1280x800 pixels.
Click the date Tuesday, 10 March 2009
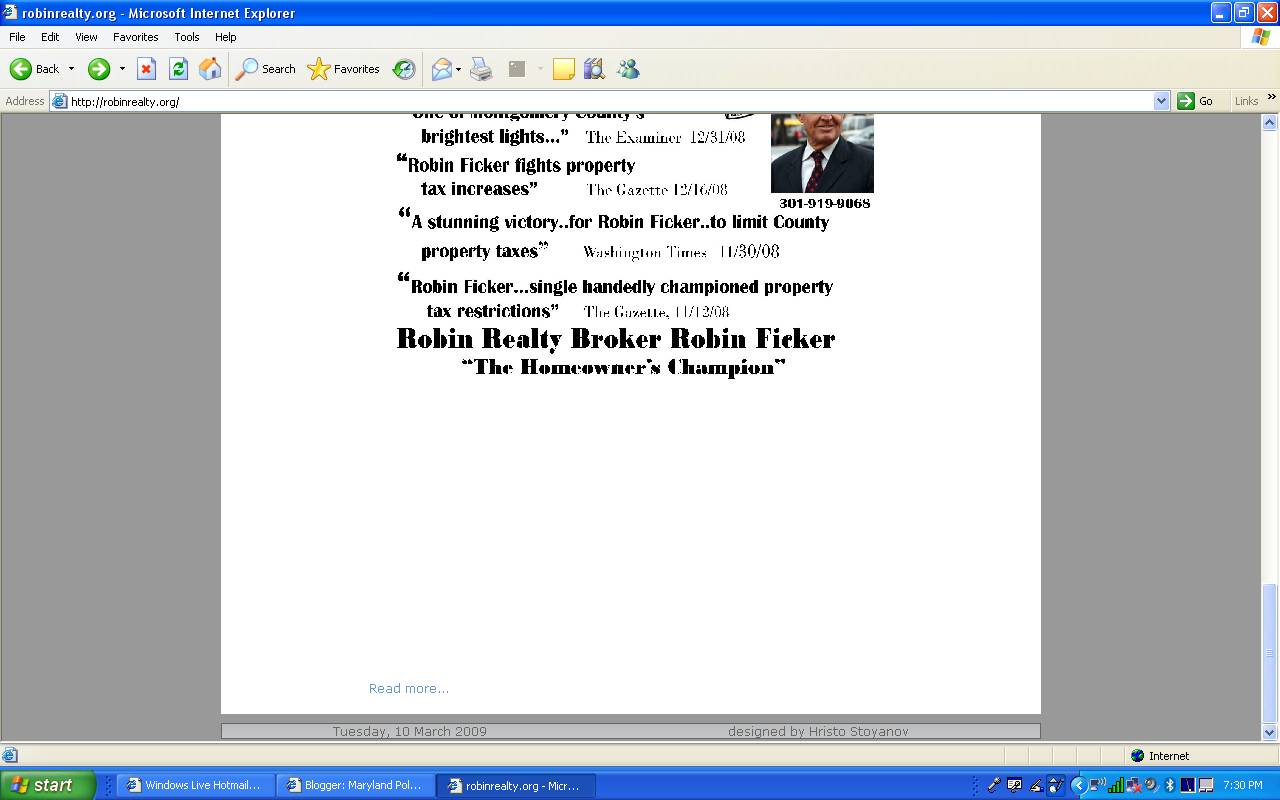(x=410, y=731)
